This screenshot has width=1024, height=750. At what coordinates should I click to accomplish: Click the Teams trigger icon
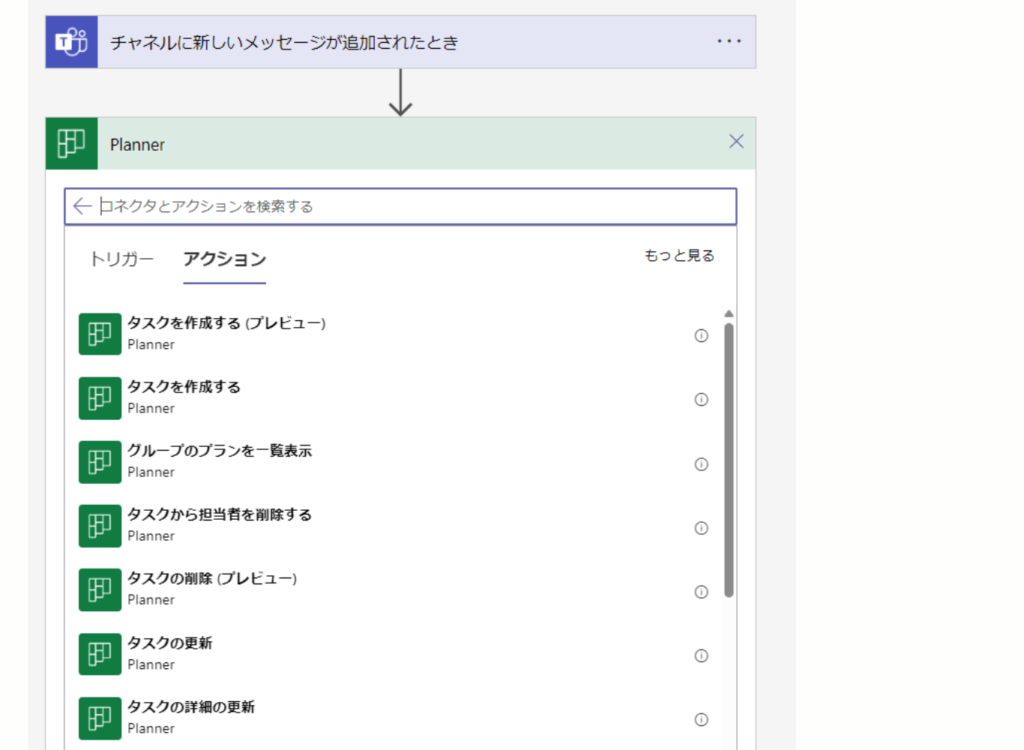coord(71,42)
